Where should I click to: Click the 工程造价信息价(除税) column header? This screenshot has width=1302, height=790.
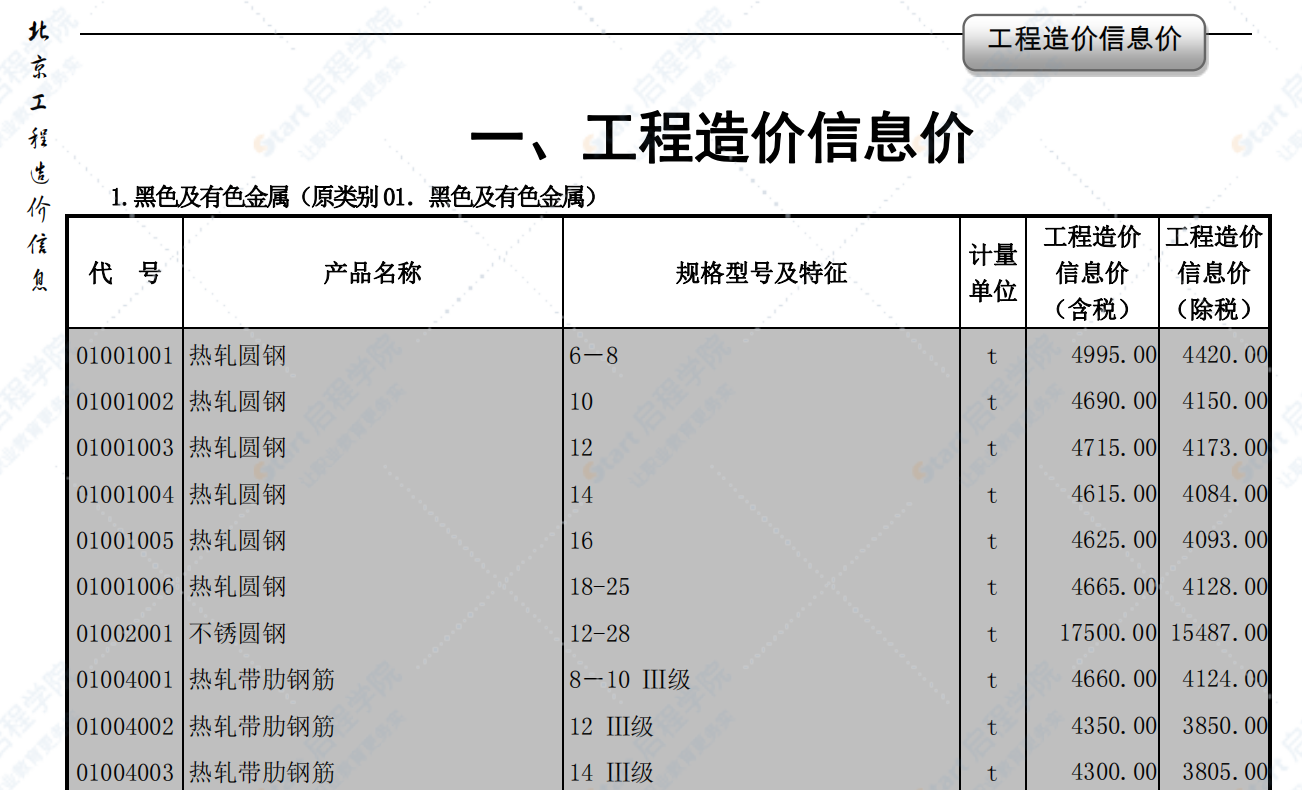tap(1214, 272)
